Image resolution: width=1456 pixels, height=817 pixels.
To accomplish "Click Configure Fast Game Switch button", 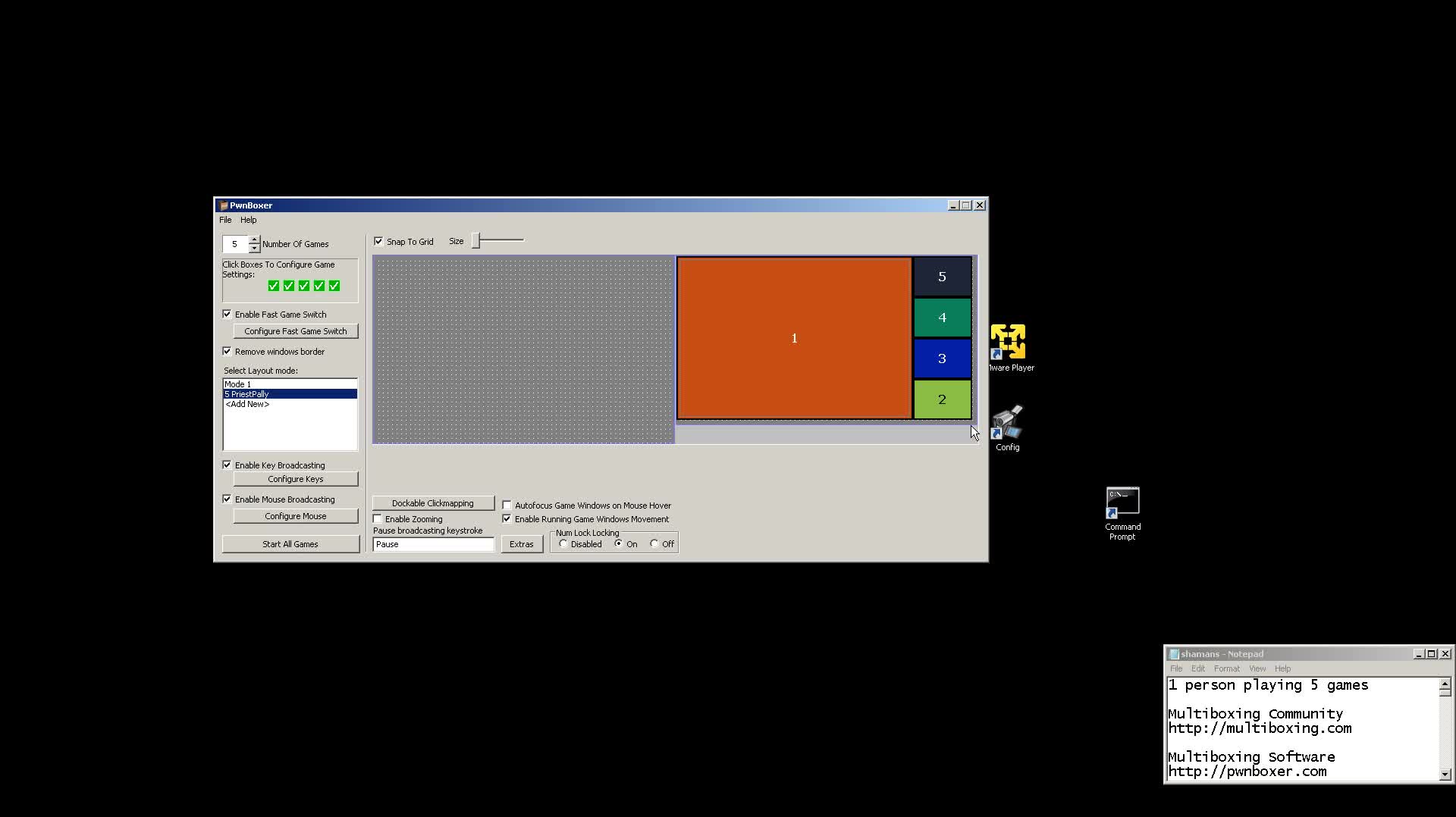I will point(296,331).
